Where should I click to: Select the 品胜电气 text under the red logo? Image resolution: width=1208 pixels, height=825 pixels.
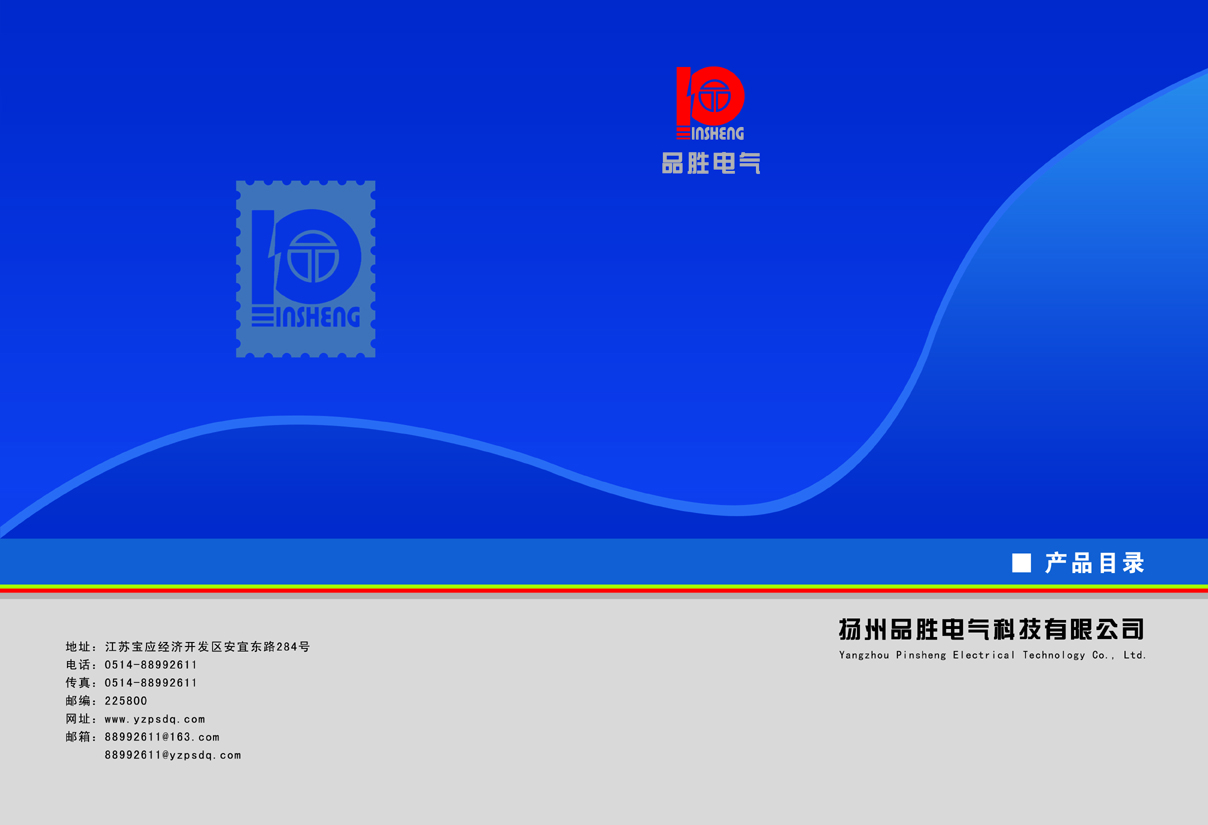pos(711,163)
